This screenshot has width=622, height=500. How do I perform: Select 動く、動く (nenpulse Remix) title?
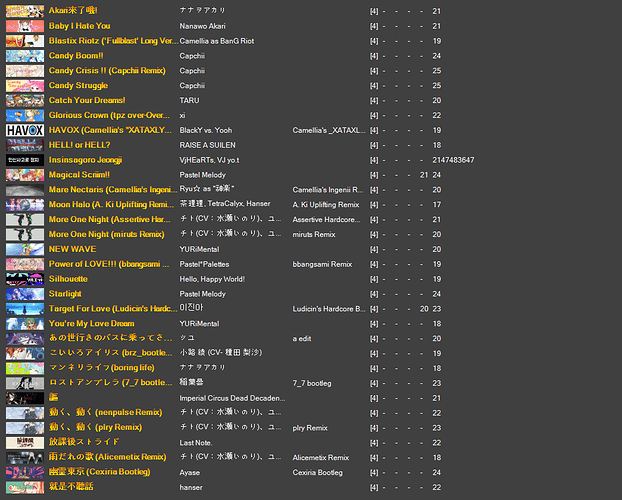tap(105, 413)
